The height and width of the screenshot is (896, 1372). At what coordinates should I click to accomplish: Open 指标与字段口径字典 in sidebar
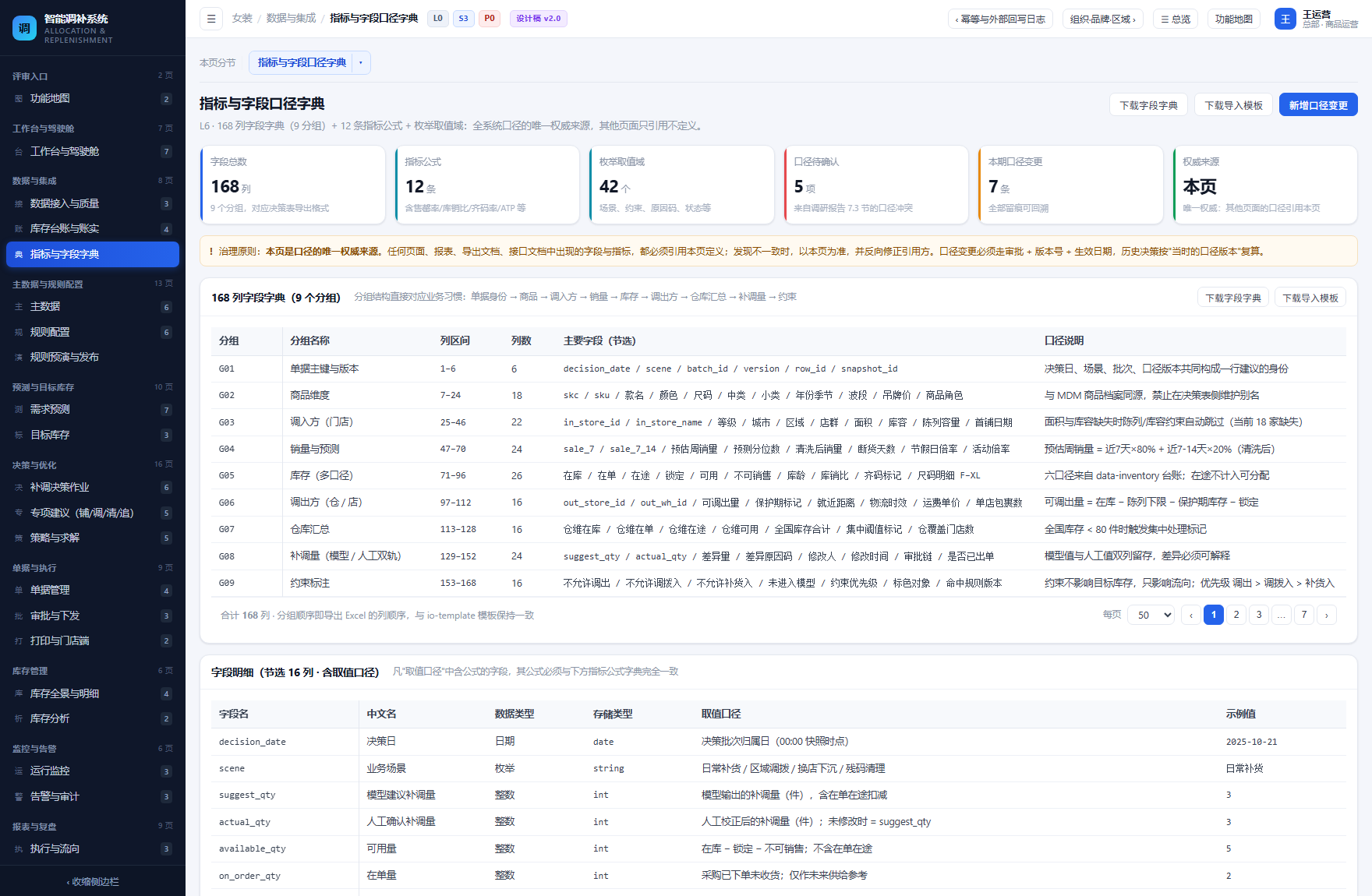(x=93, y=254)
